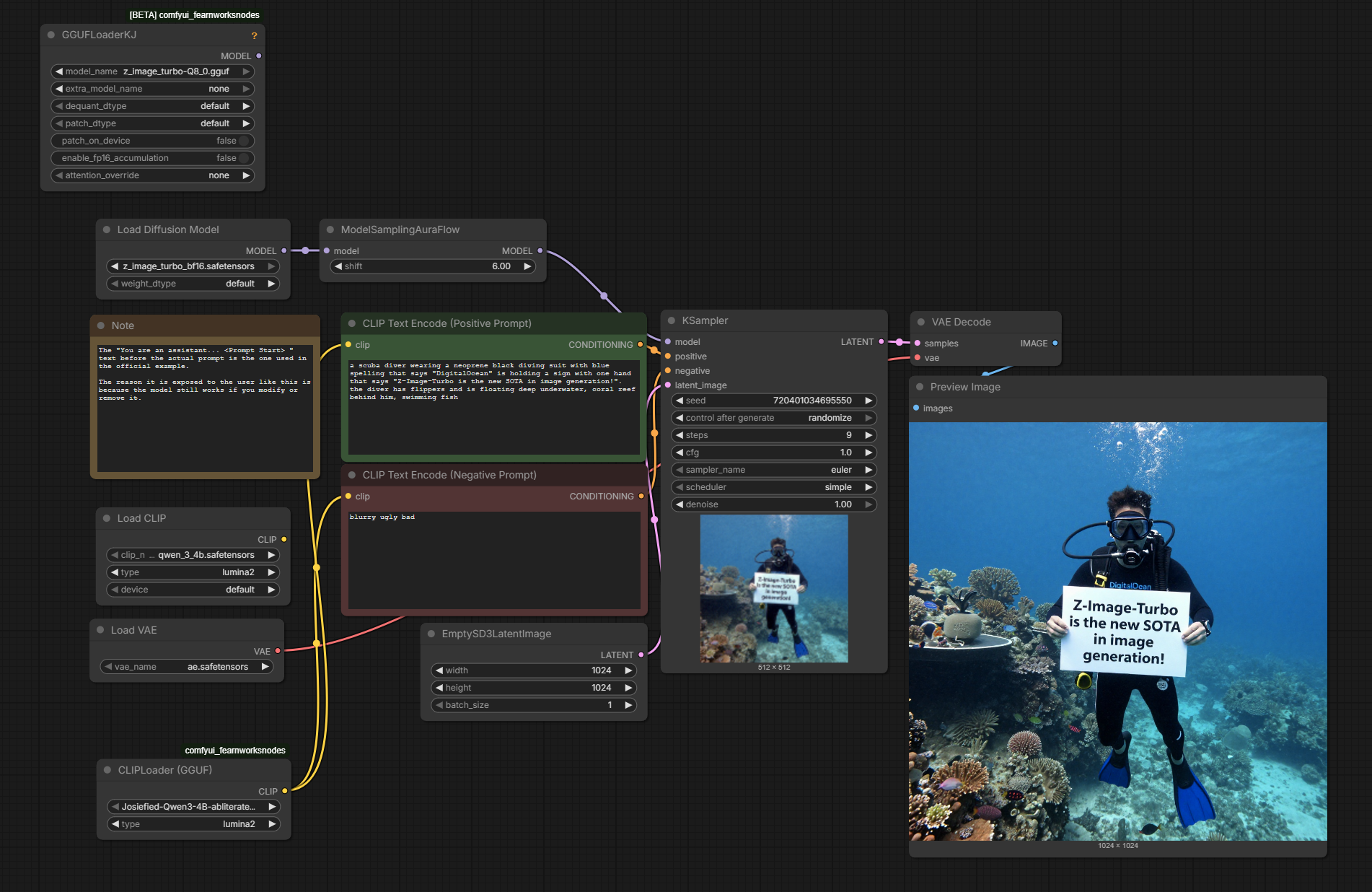Collapse the Negative Prompt CLIP Text Encode node
This screenshot has height=892, width=1372.
point(352,475)
